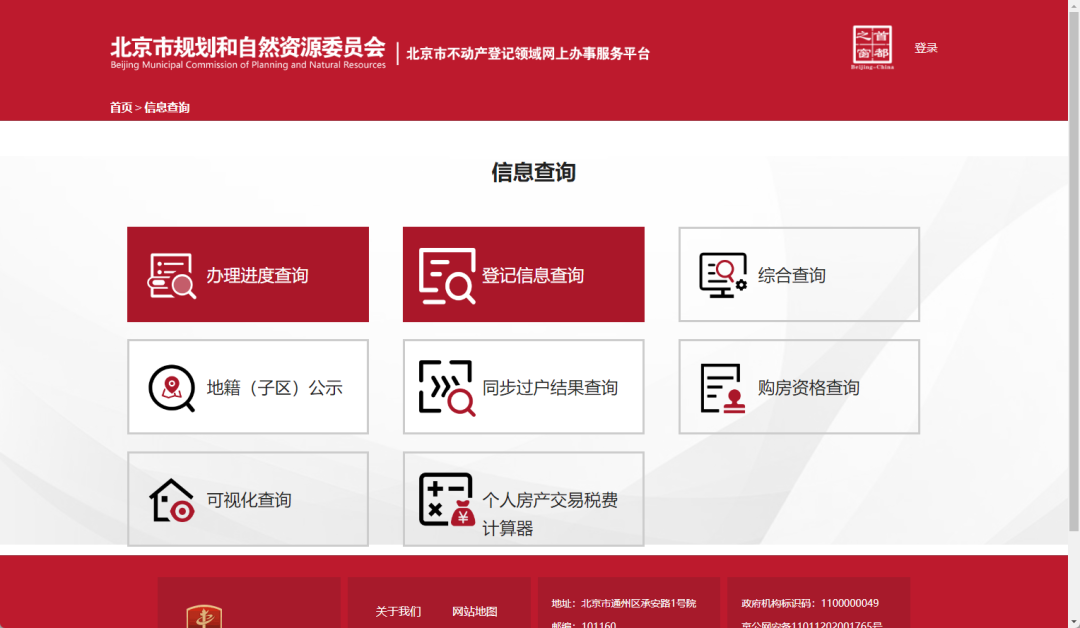
Task: Click the 信息查询 page heading
Action: (533, 172)
